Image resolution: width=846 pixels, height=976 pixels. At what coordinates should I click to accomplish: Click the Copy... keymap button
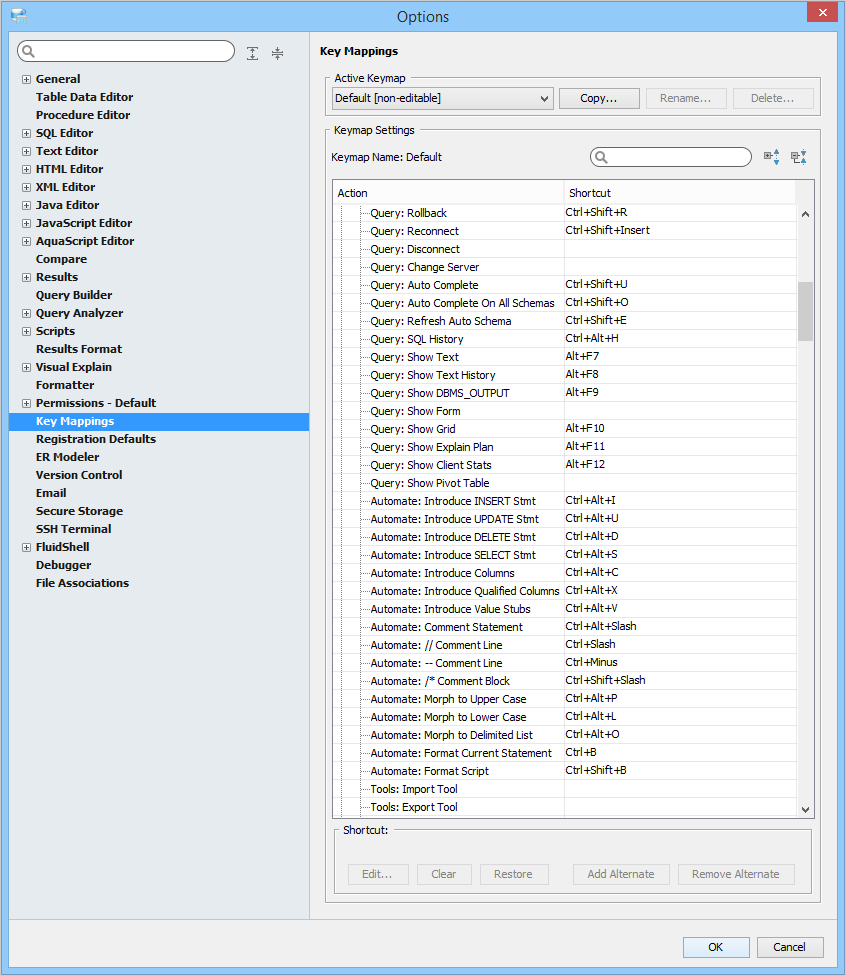(599, 98)
